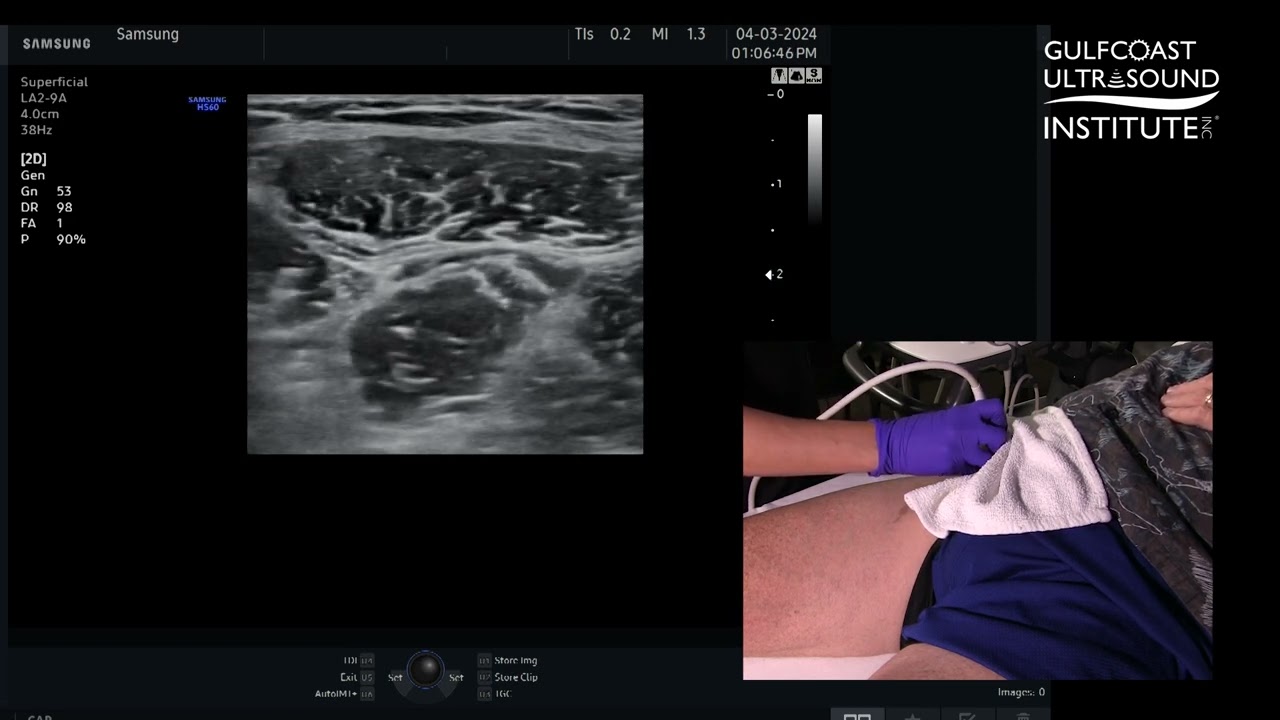Click the inset camera video of probe
This screenshot has height=720, width=1280.
(x=977, y=511)
